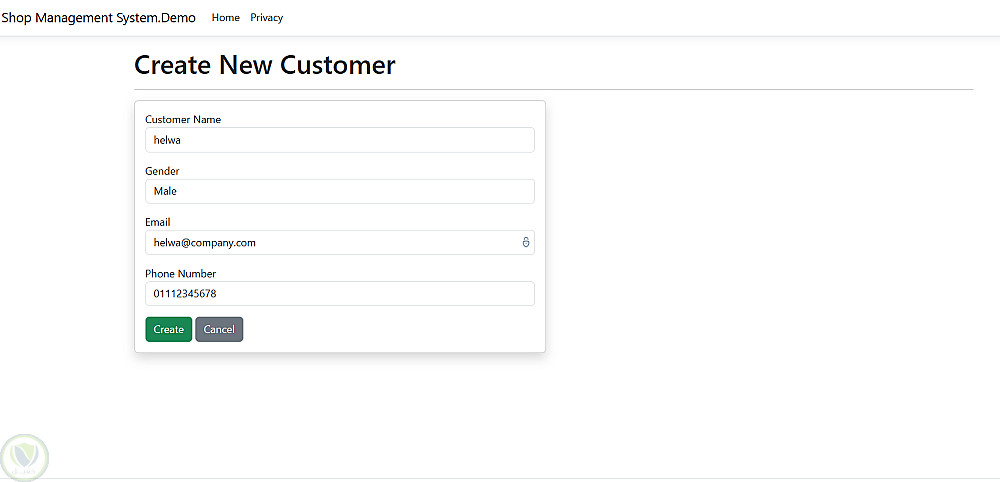This screenshot has width=1000, height=482.
Task: Click the Create New Customer heading
Action: pyautogui.click(x=265, y=66)
